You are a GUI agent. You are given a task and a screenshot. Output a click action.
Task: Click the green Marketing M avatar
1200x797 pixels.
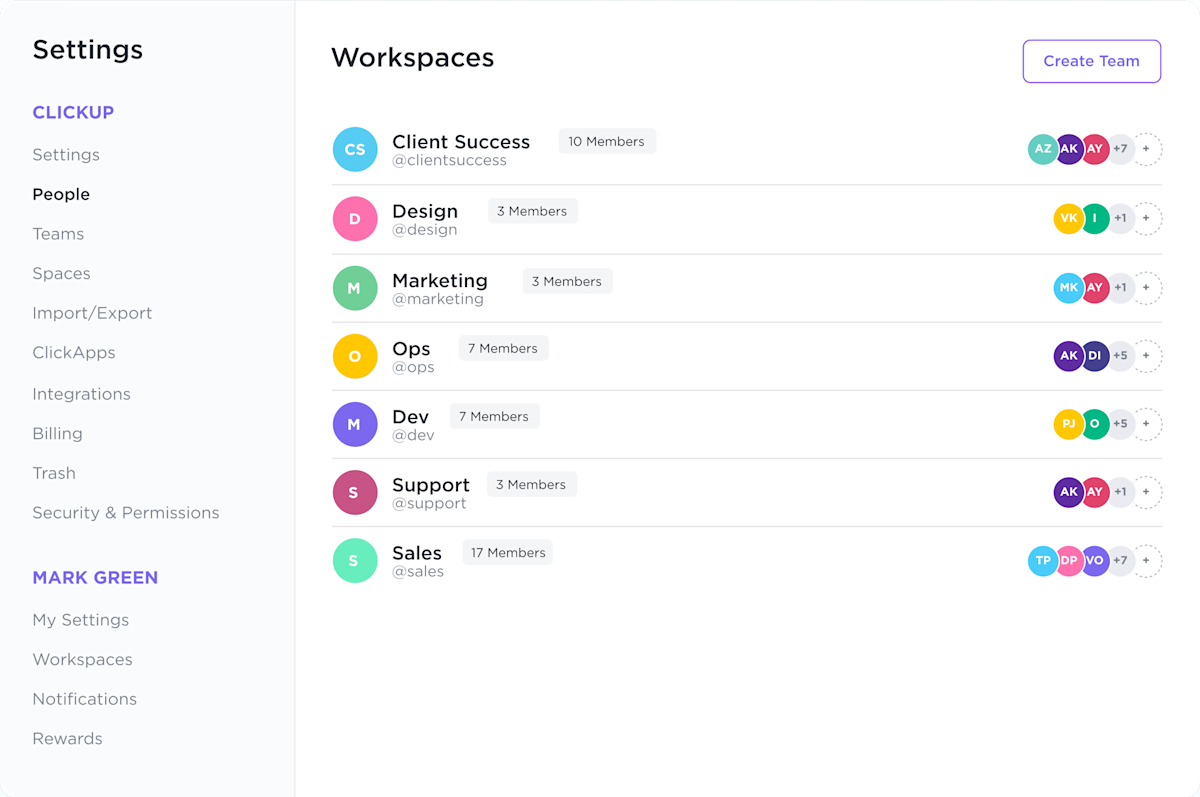(x=355, y=288)
